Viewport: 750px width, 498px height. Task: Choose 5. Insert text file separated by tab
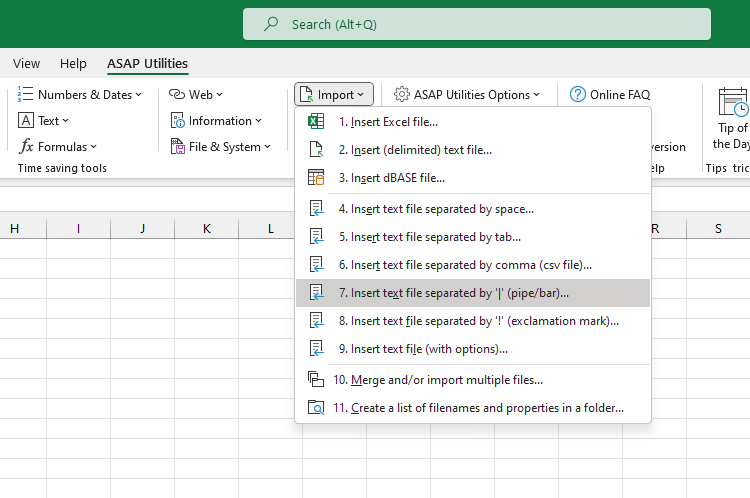[x=473, y=236]
